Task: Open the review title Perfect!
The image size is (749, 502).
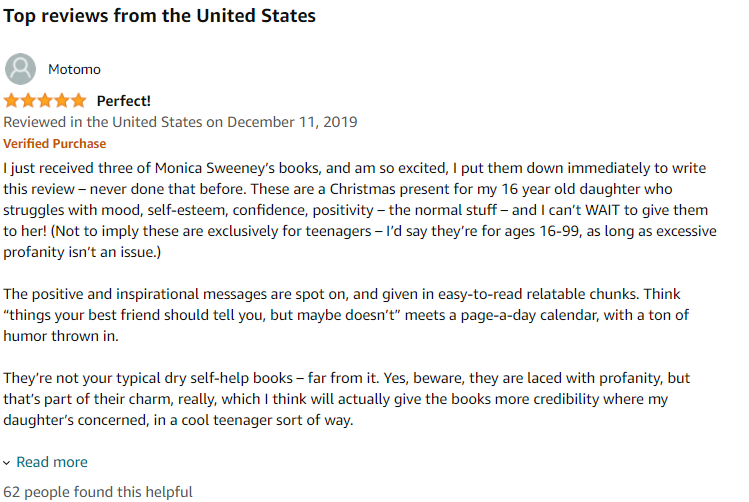Action: pyautogui.click(x=123, y=101)
